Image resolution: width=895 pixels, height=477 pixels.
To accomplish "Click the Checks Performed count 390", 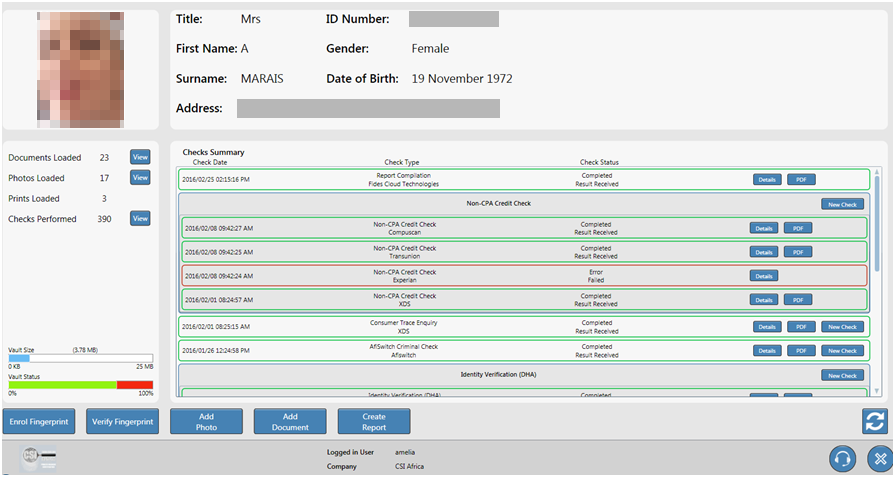I will tap(104, 219).
